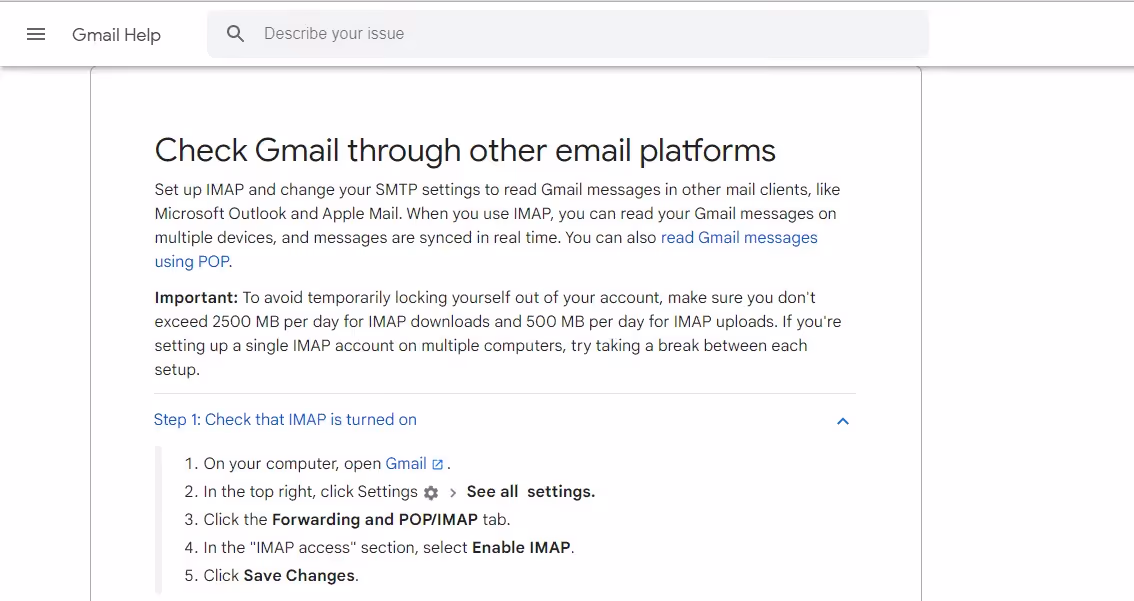Viewport: 1134px width, 601px height.
Task: Click 'Enable IMAP' bold text
Action: click(521, 547)
